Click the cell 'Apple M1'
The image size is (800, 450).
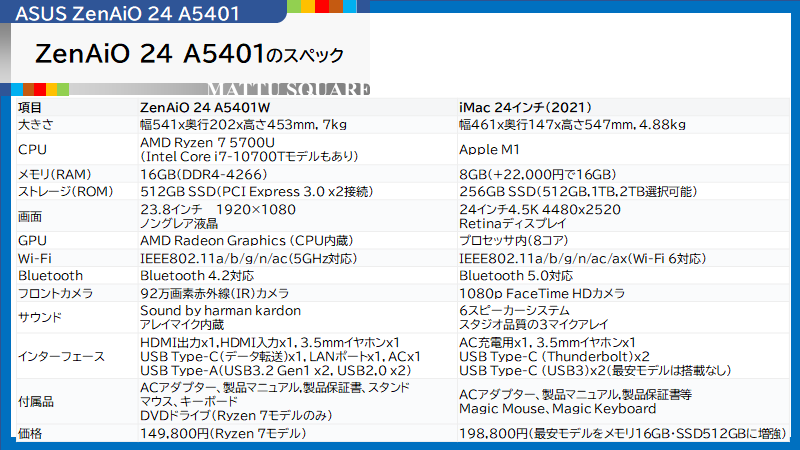tap(489, 149)
